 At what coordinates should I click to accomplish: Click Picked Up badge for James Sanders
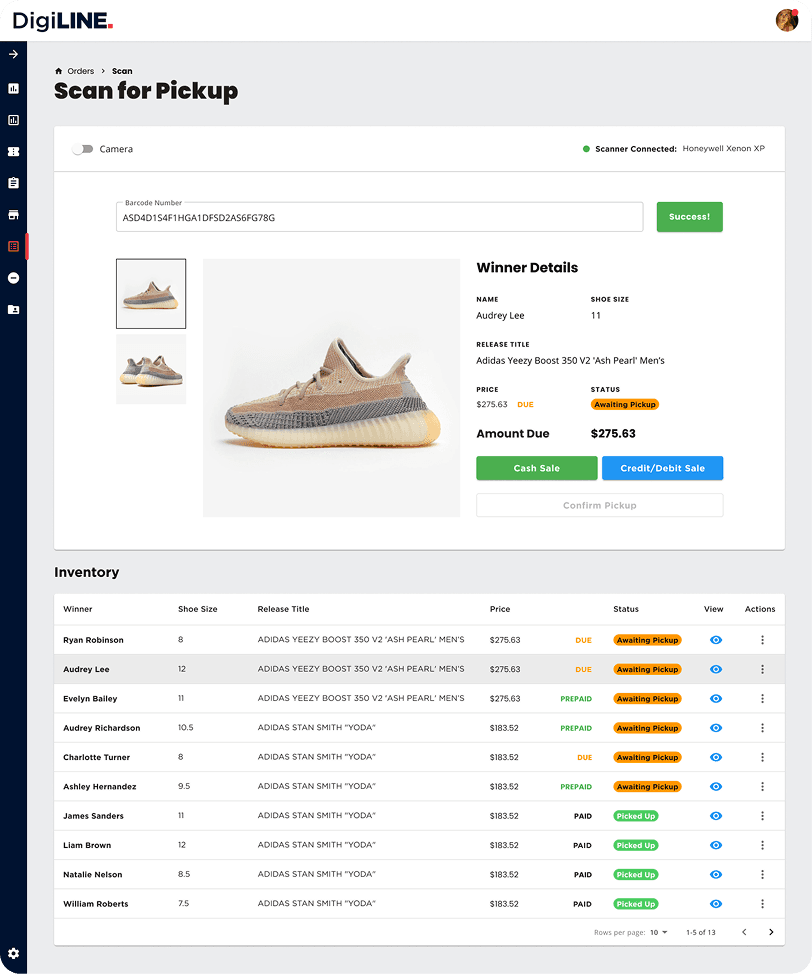(636, 816)
